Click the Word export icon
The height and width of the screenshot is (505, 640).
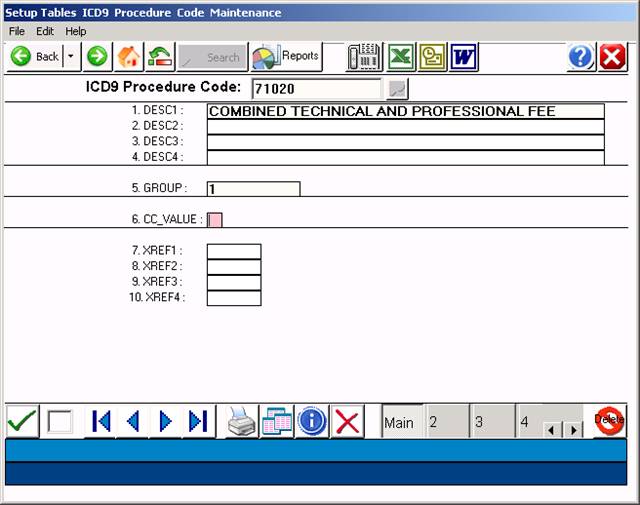click(463, 57)
